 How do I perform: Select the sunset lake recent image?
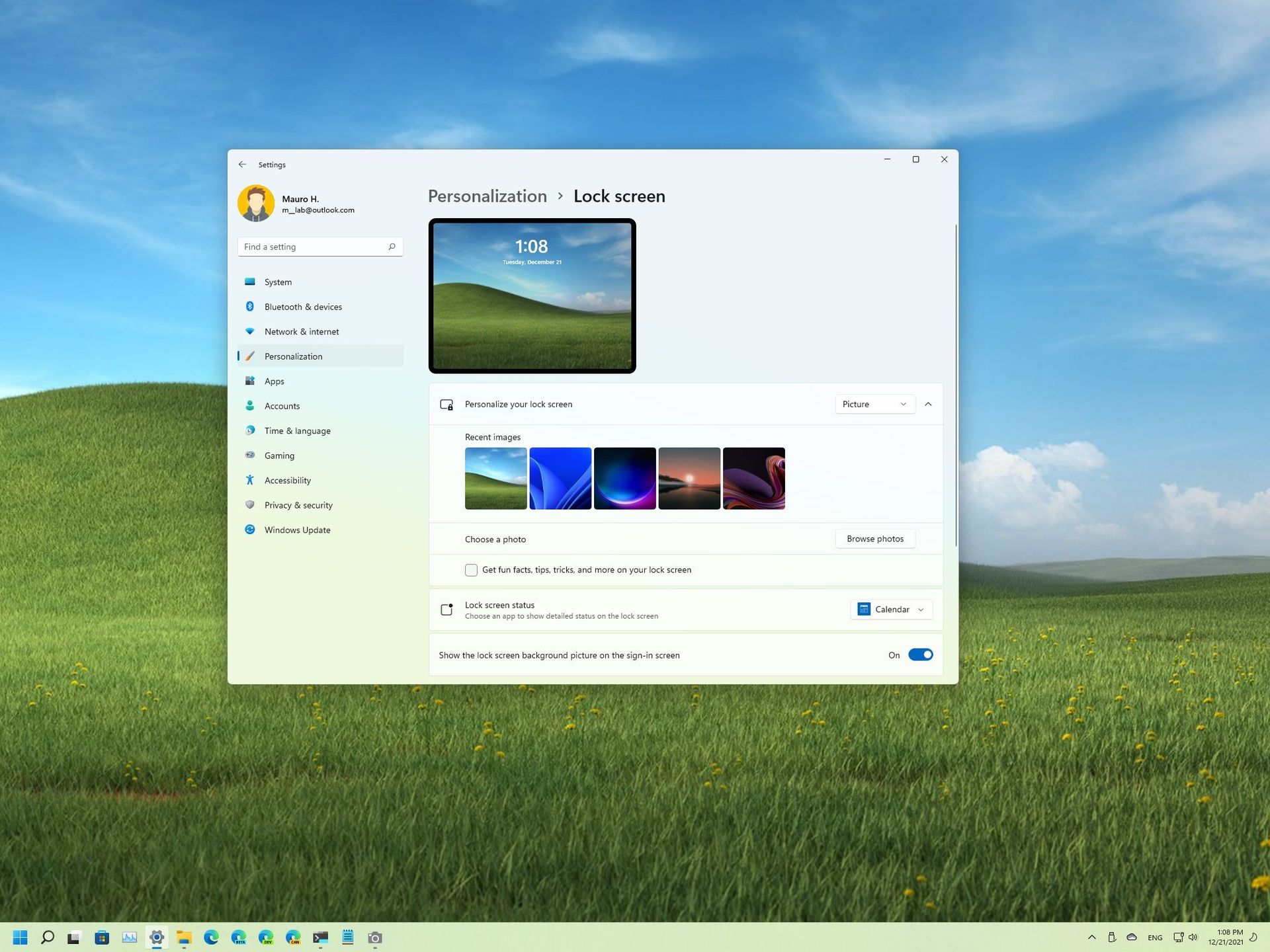click(x=689, y=478)
